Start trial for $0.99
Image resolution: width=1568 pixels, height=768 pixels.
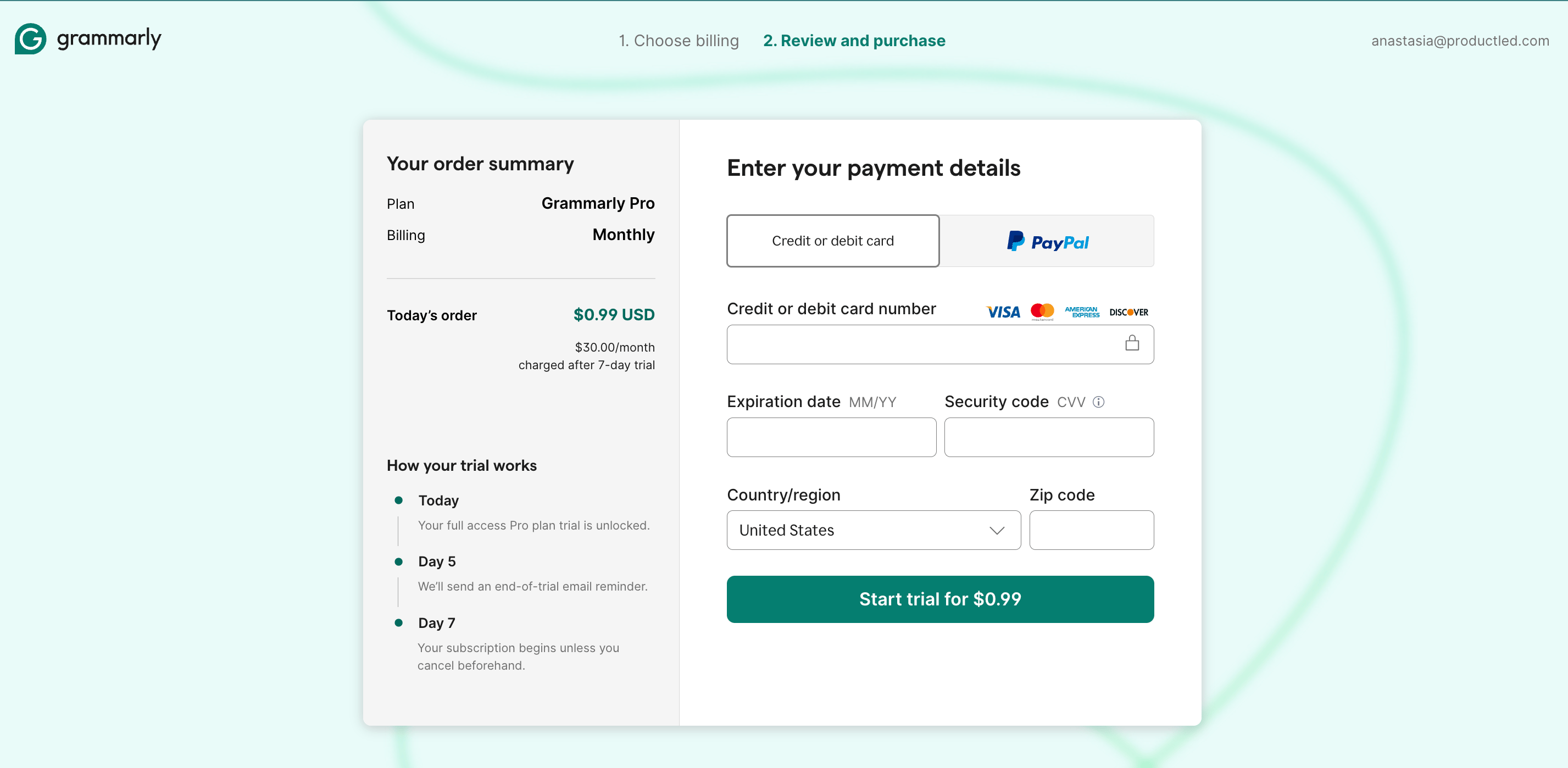pyautogui.click(x=940, y=599)
